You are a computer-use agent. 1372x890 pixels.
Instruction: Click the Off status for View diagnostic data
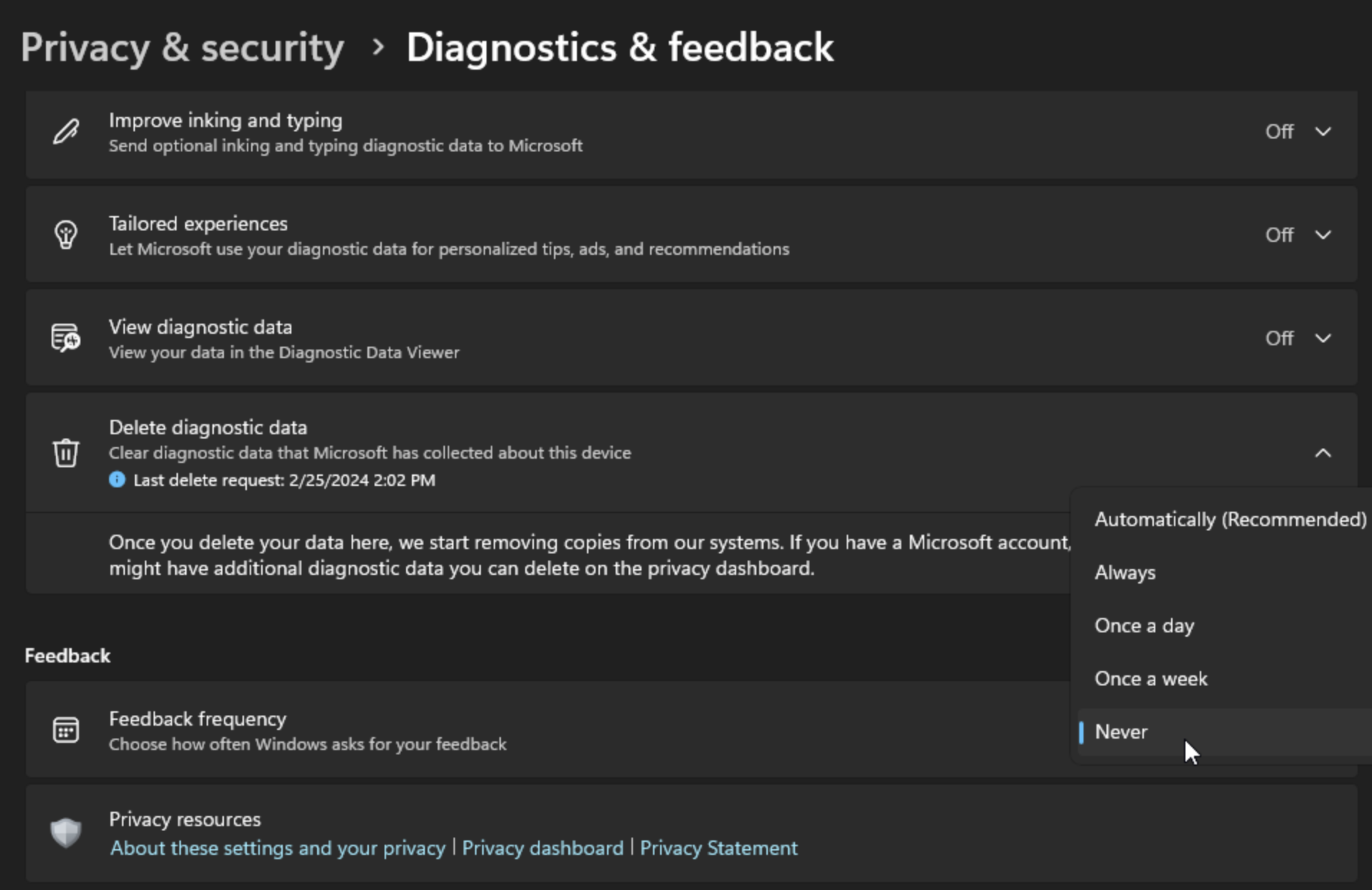pyautogui.click(x=1279, y=338)
